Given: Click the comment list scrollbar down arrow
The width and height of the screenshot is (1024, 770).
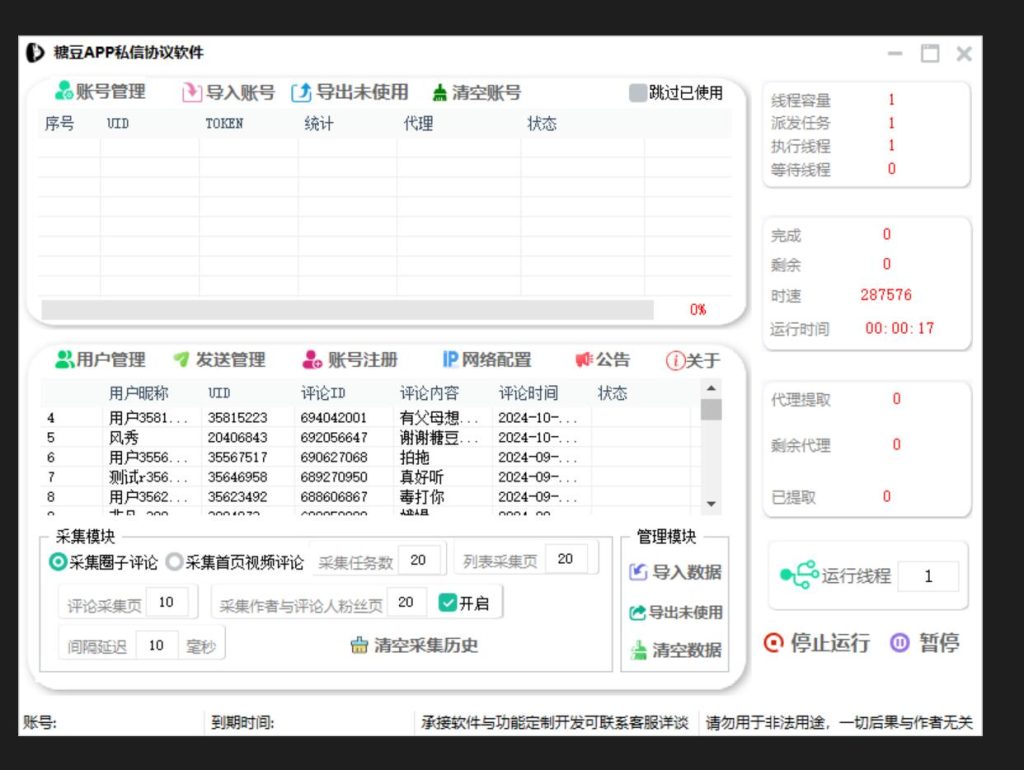Looking at the screenshot, I should click(x=711, y=504).
